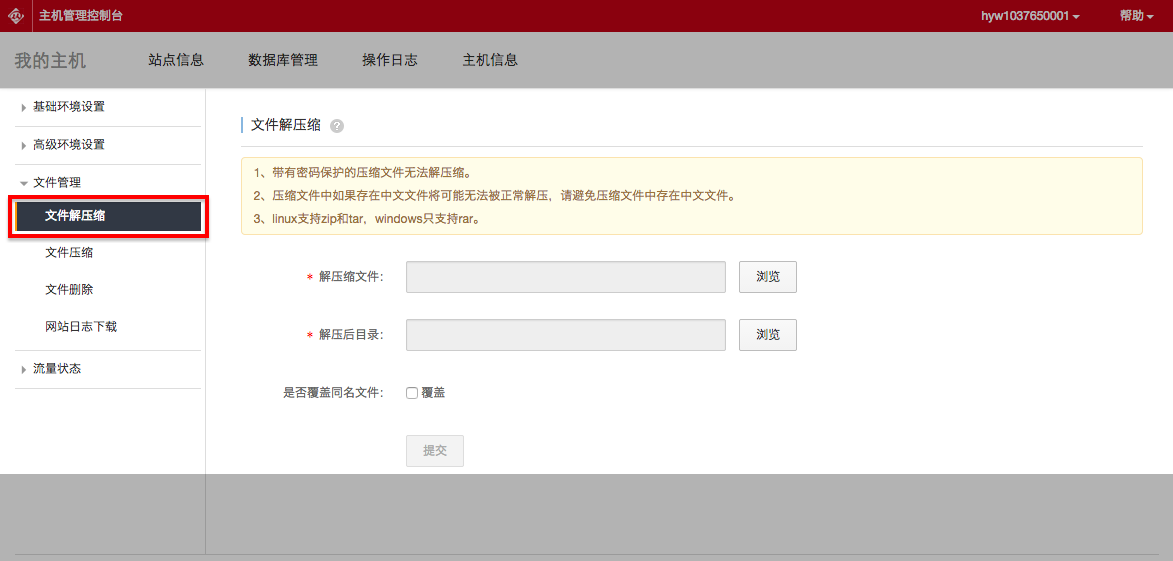Open the 主机信息 tab

pyautogui.click(x=490, y=60)
